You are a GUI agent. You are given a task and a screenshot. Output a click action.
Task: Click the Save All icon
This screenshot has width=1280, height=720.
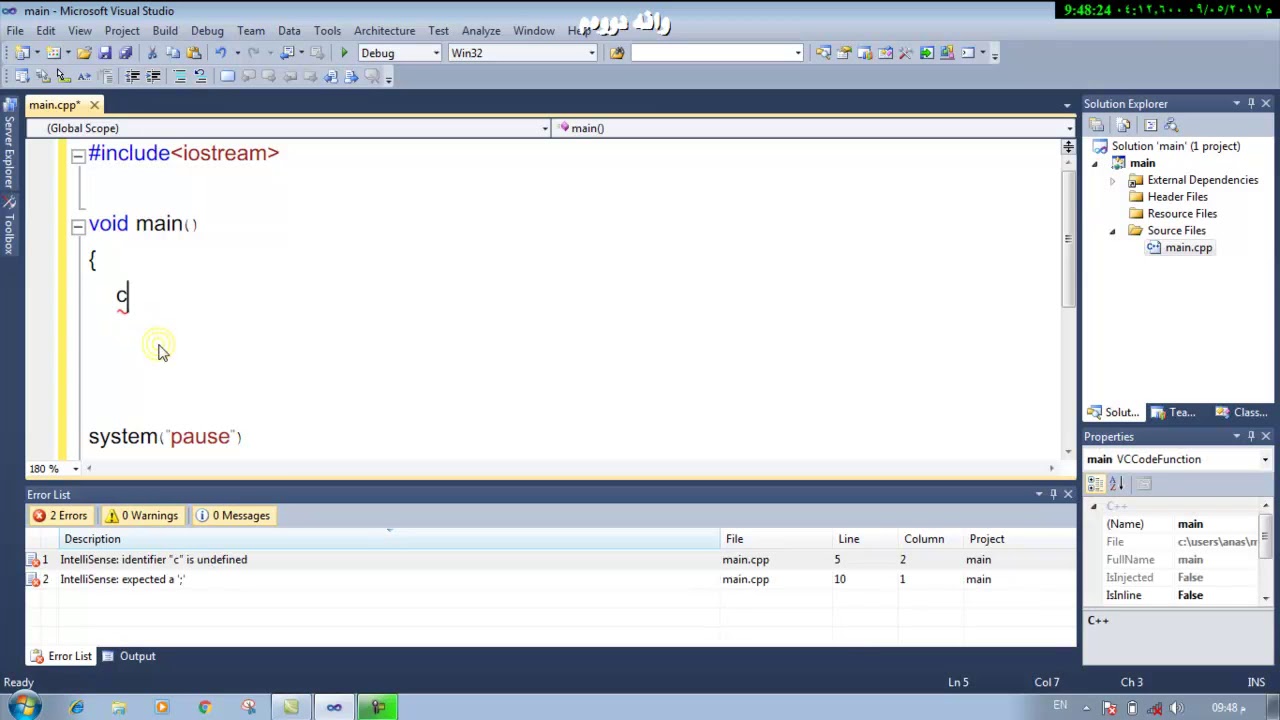[x=125, y=53]
